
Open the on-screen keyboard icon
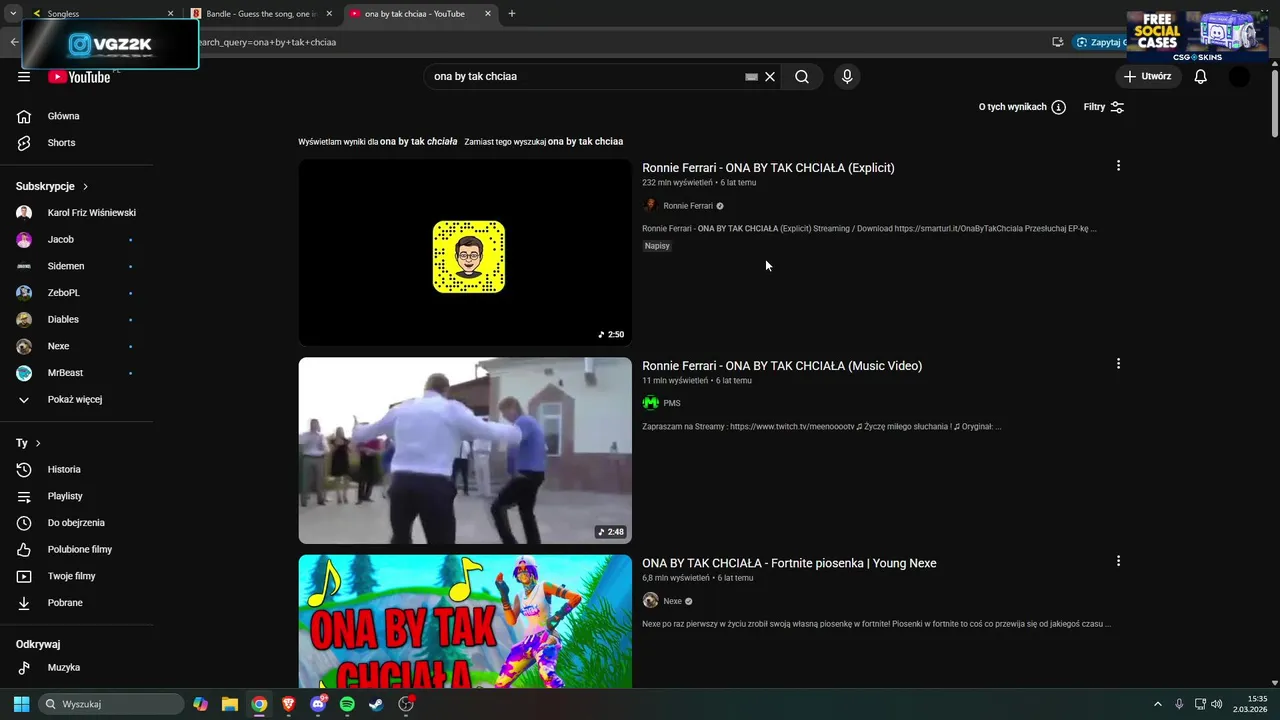point(751,77)
